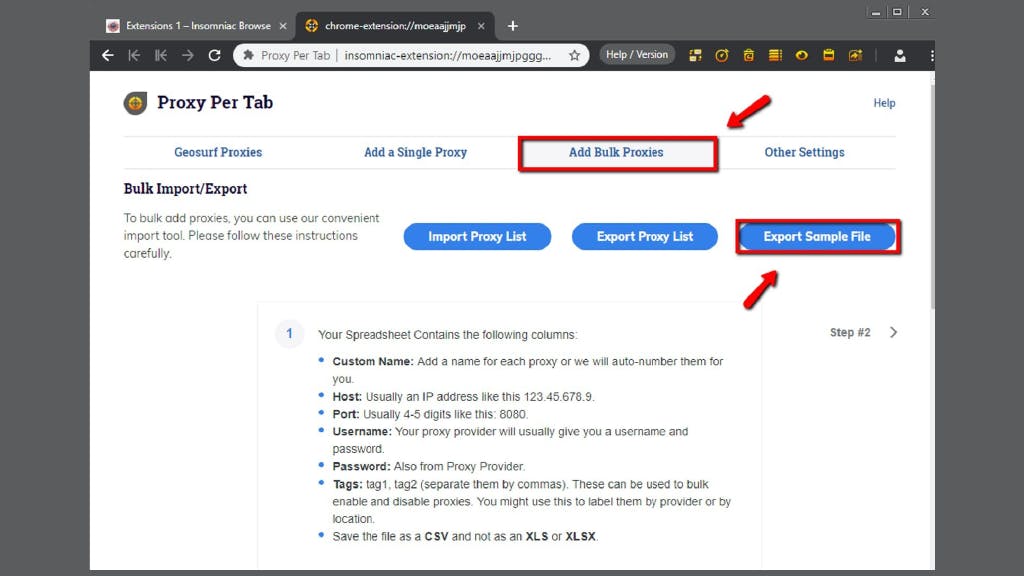The width and height of the screenshot is (1024, 576).
Task: Close the Extensions 1 – Insomniac Browse tab
Action: 283,25
